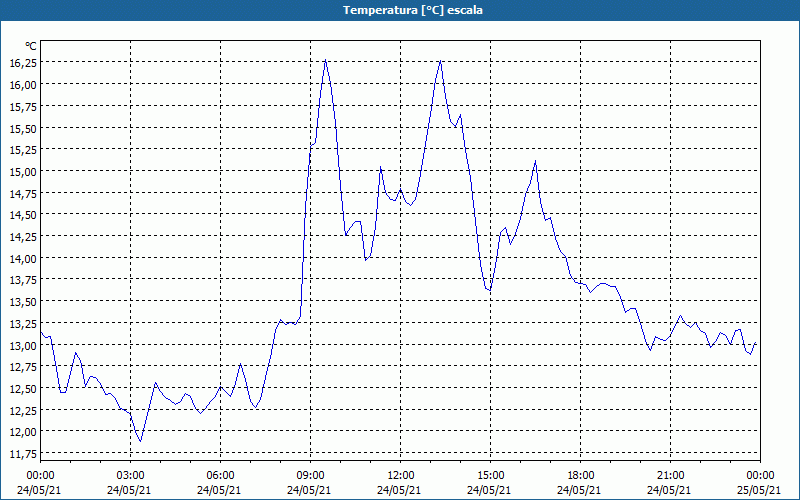This screenshot has height=500, width=800.
Task: Click the 25/05/21 date label
Action: (x=759, y=490)
